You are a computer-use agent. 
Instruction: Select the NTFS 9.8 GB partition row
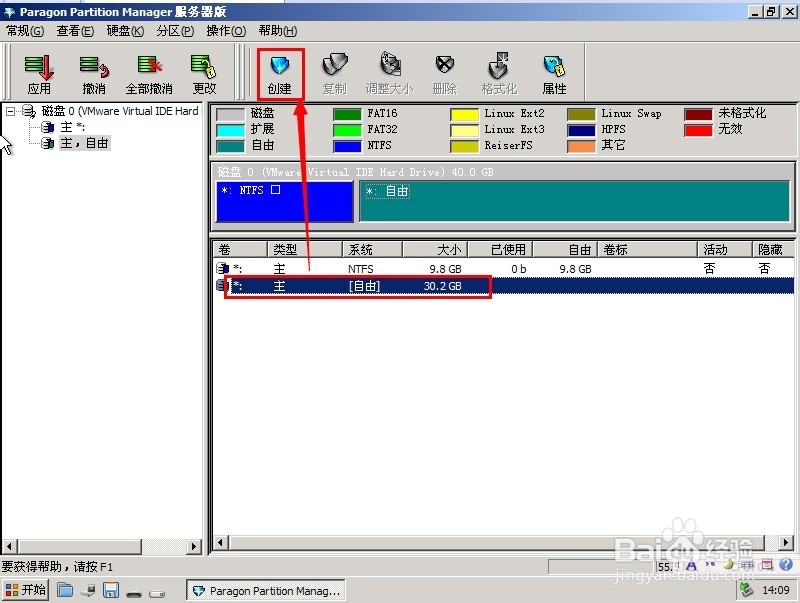tap(504, 268)
